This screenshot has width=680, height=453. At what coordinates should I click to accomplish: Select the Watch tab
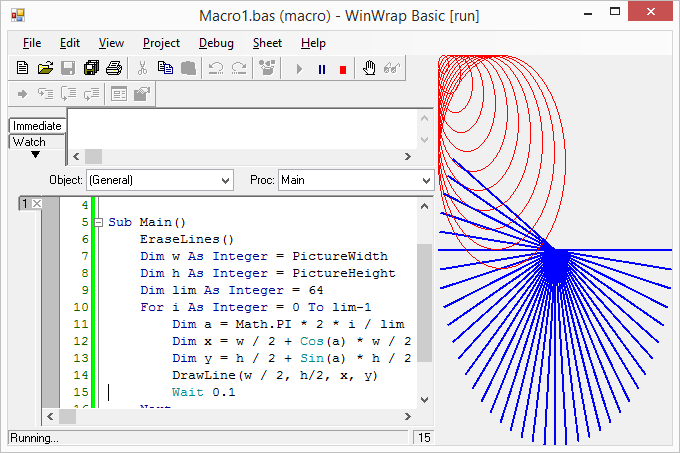[x=29, y=141]
